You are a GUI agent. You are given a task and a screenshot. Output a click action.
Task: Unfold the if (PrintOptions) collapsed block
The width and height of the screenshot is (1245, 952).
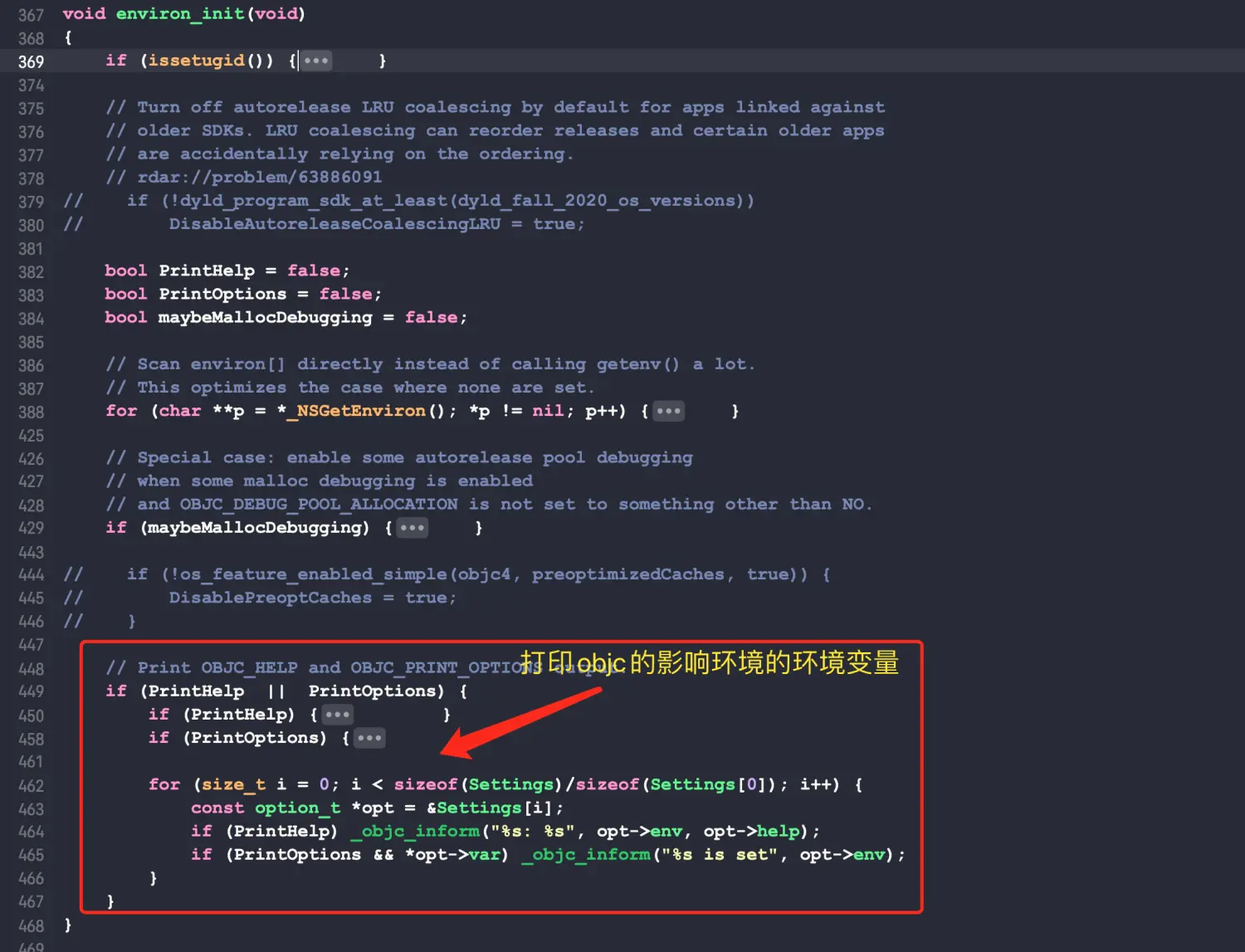(369, 738)
